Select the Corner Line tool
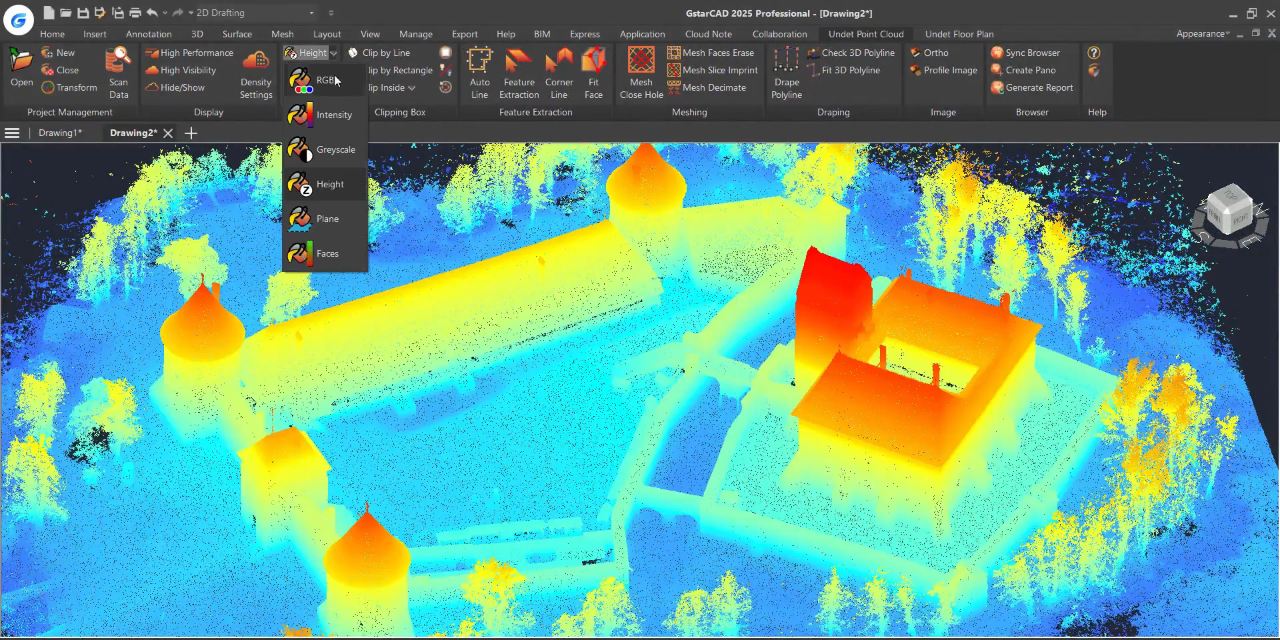The width and height of the screenshot is (1280, 640). click(x=559, y=73)
